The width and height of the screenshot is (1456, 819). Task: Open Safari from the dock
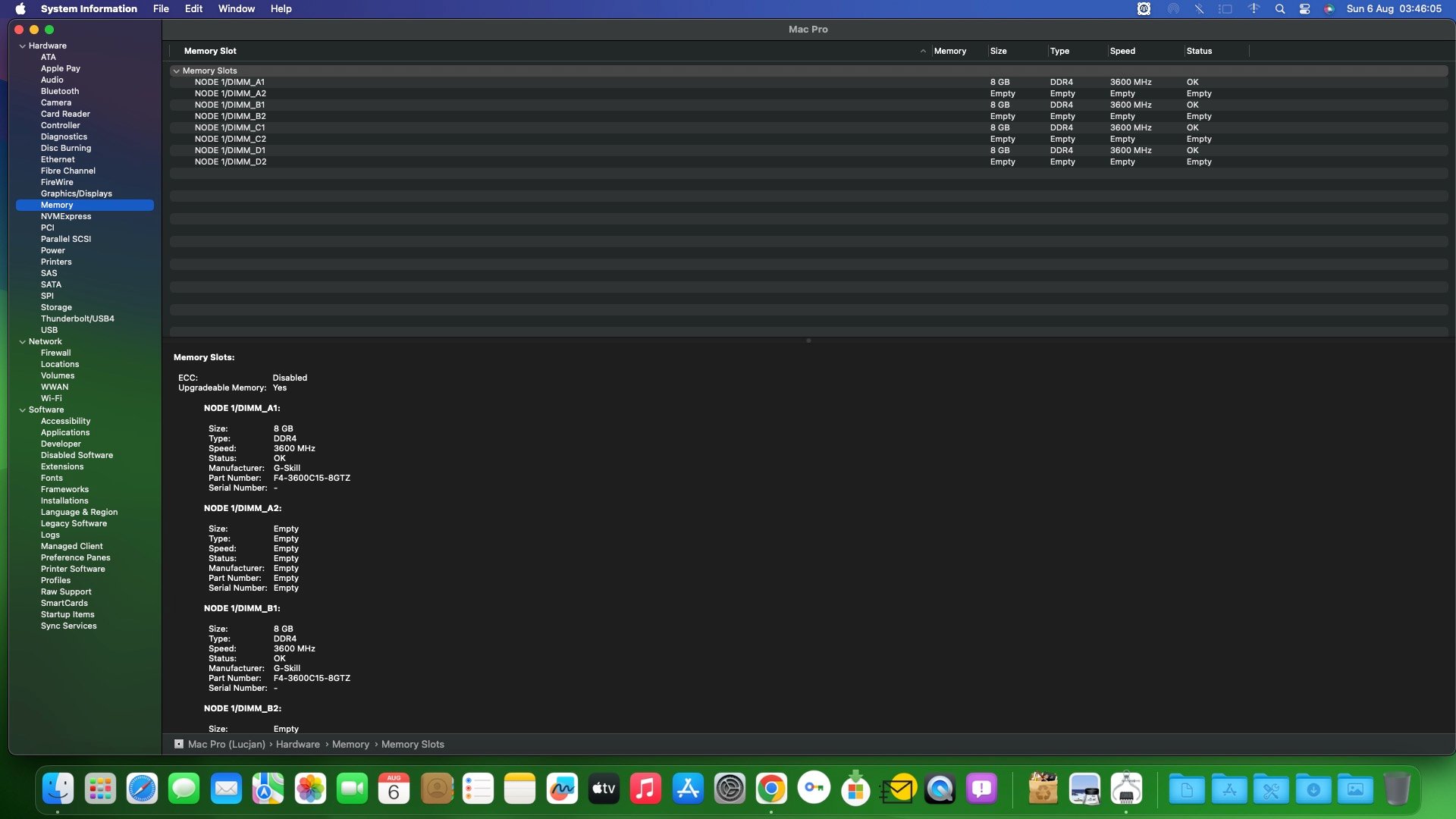pos(142,789)
